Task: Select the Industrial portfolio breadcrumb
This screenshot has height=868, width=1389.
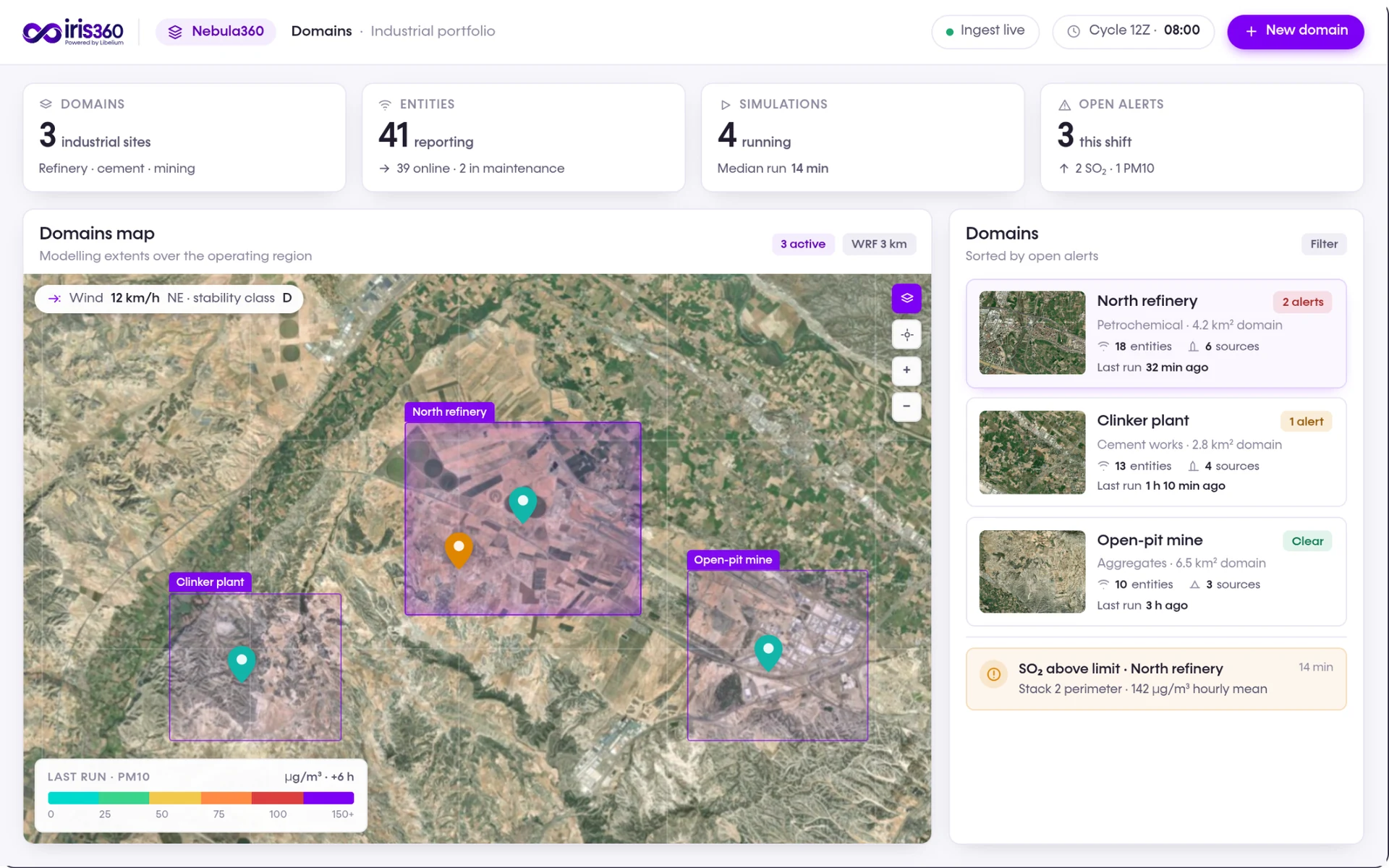Action: coord(433,31)
